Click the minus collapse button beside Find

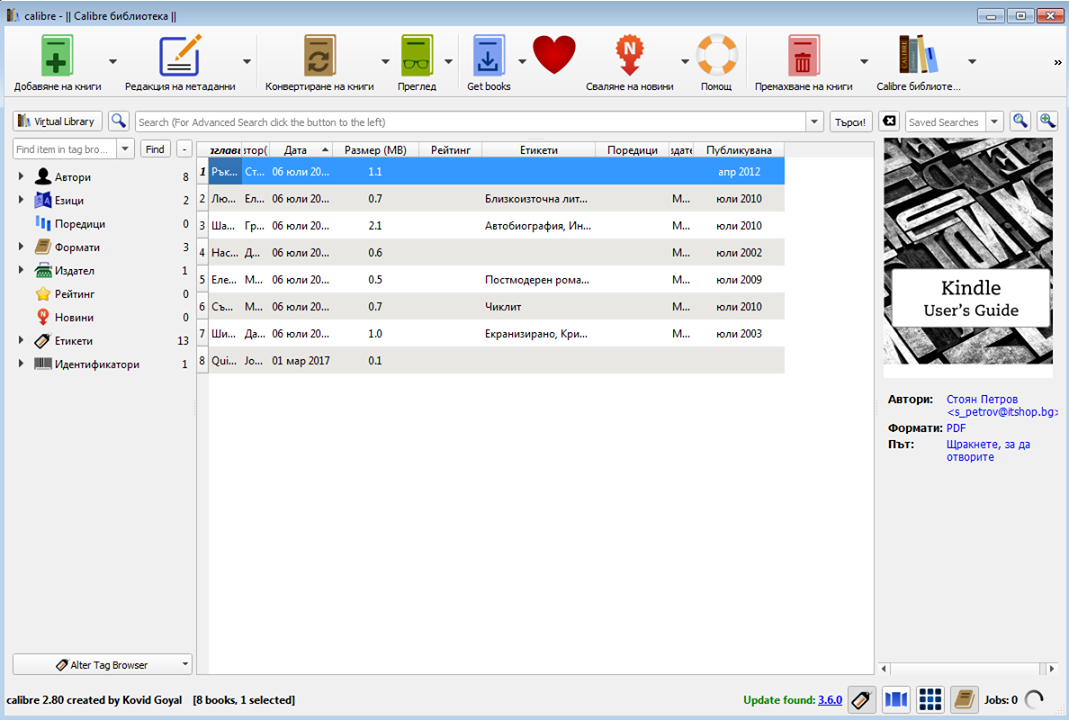point(184,149)
